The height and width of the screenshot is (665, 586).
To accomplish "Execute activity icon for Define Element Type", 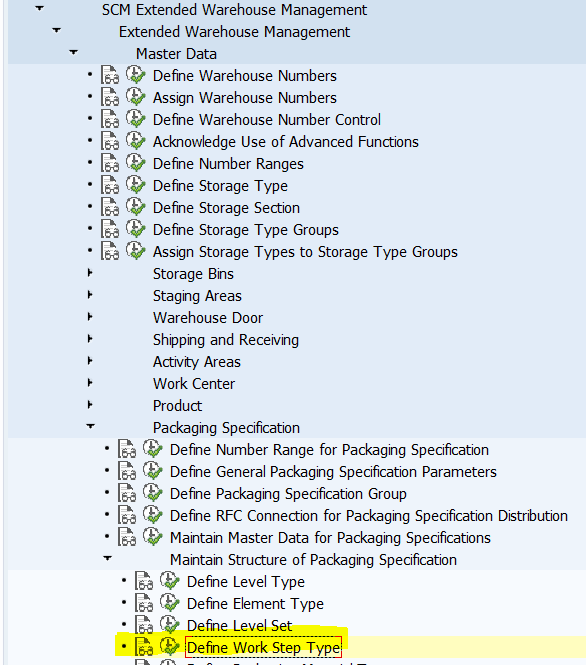I will point(170,603).
